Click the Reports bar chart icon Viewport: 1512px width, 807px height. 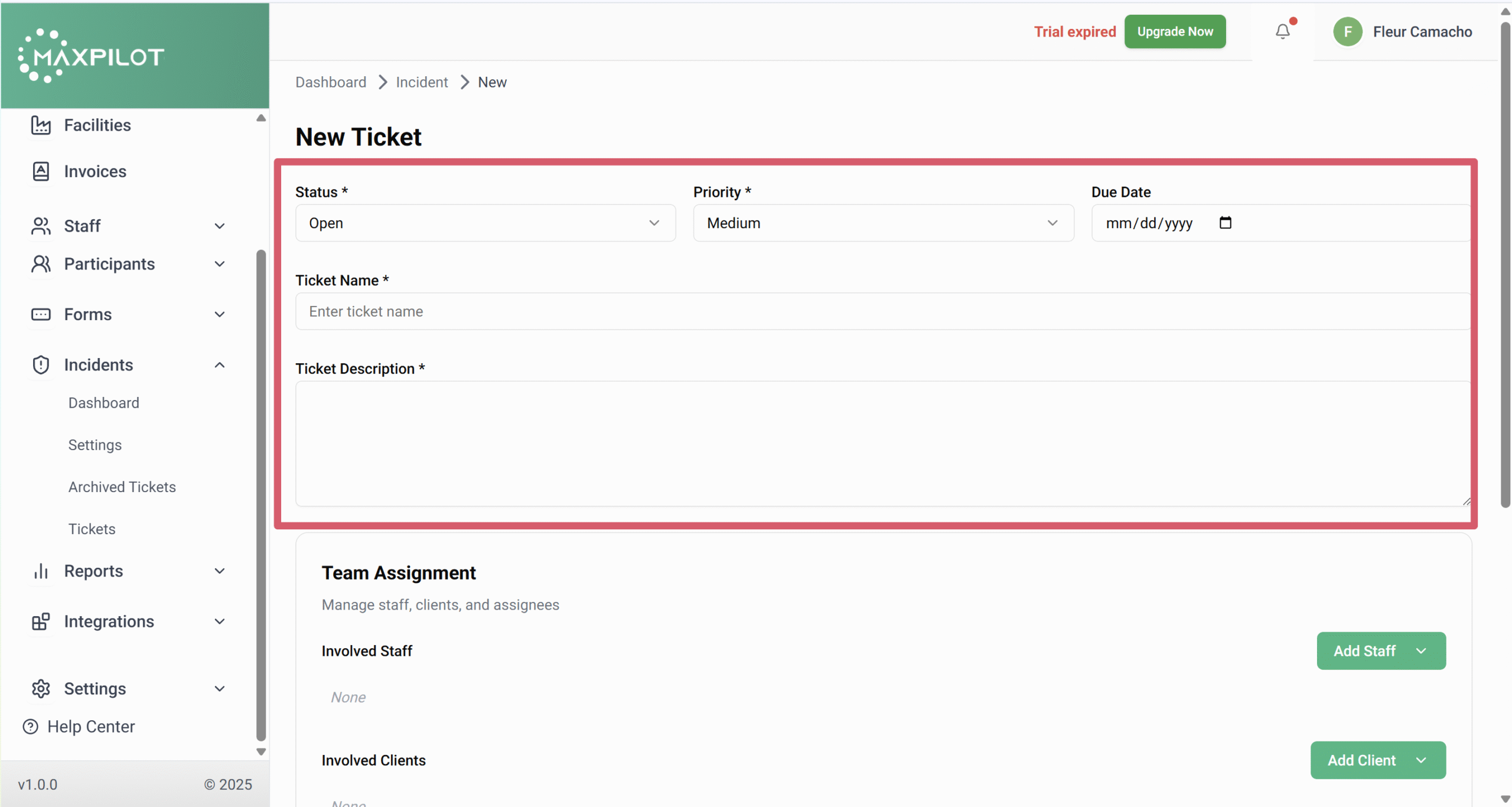coord(41,571)
